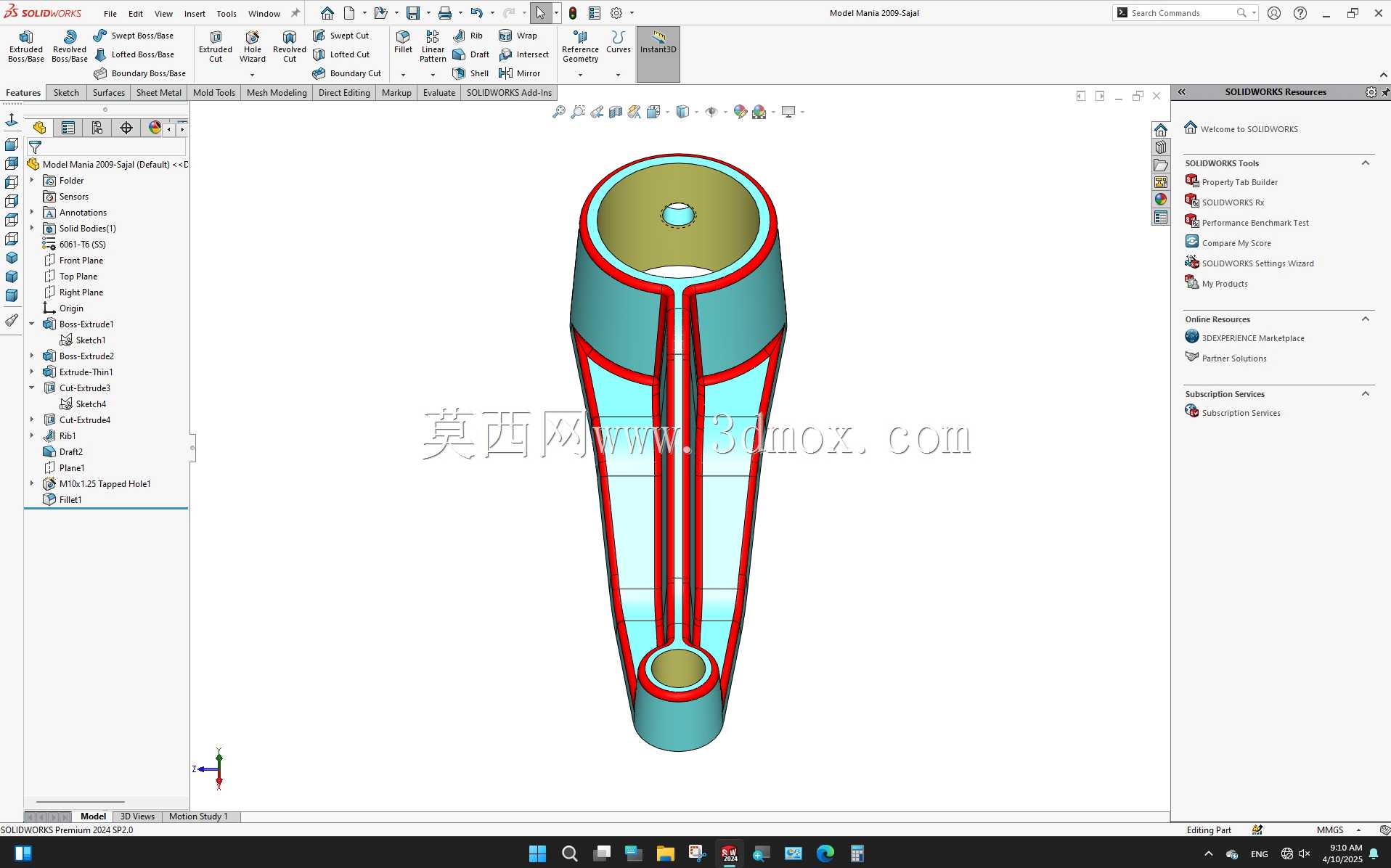Open the DisplayManager appearance tab icon
The height and width of the screenshot is (868, 1391).
tap(155, 128)
